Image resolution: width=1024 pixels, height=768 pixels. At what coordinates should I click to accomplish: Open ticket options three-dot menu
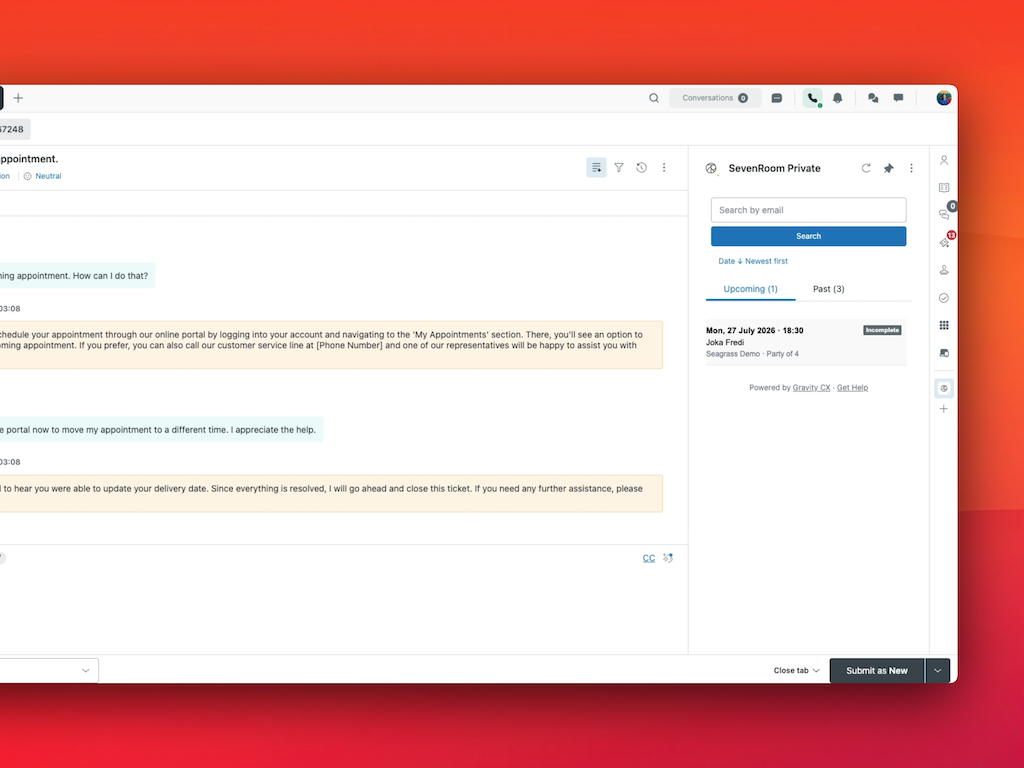point(664,168)
